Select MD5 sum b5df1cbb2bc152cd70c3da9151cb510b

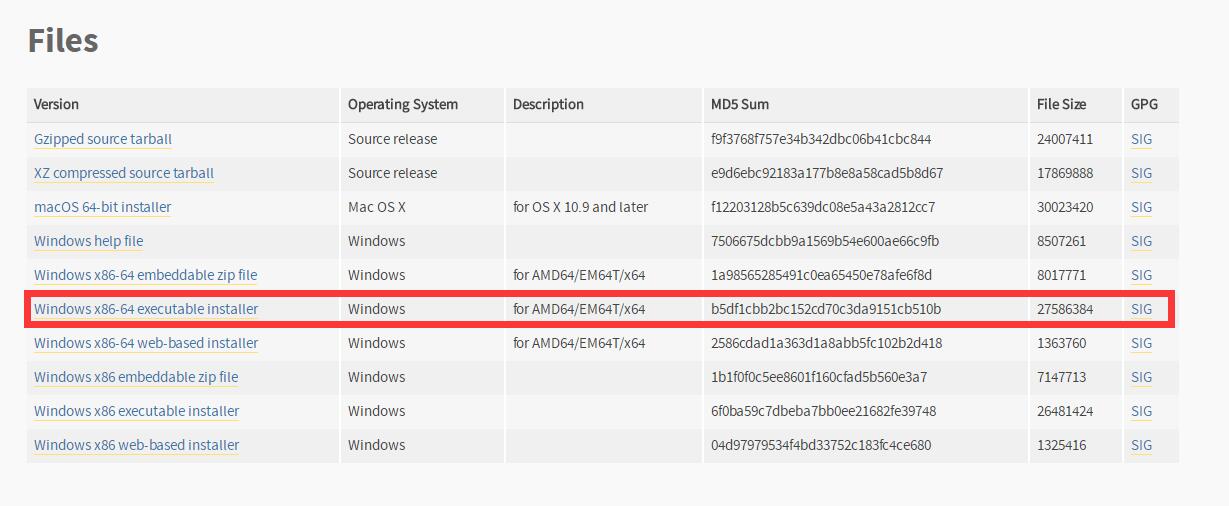pos(826,309)
